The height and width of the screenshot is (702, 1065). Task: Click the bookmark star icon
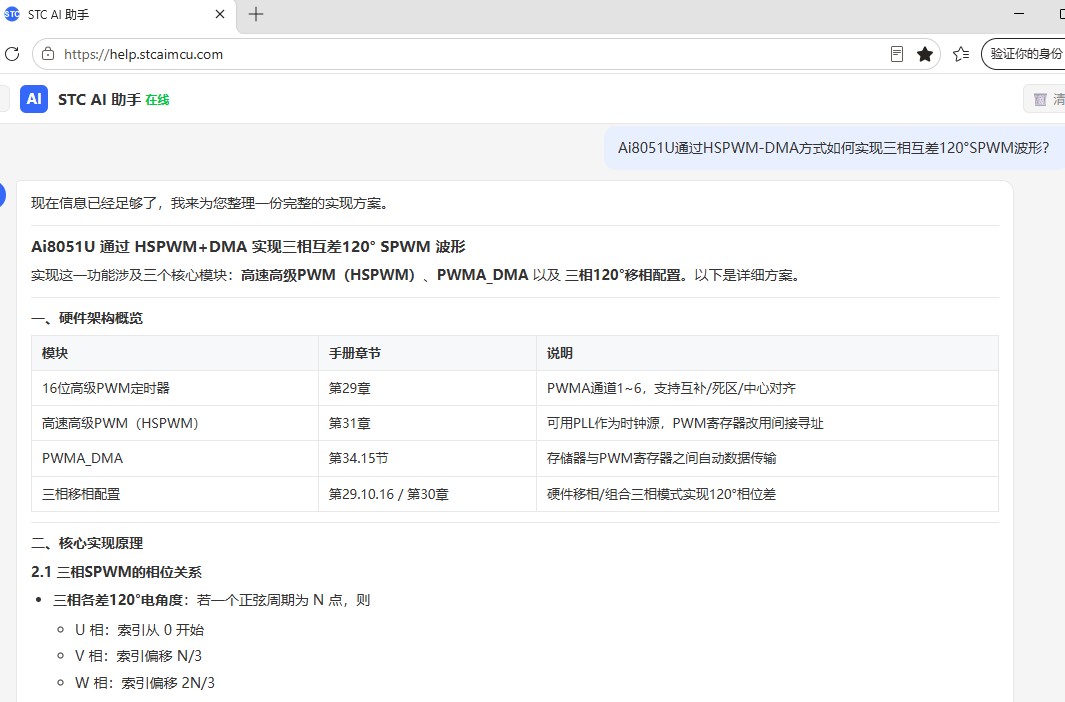(x=924, y=54)
